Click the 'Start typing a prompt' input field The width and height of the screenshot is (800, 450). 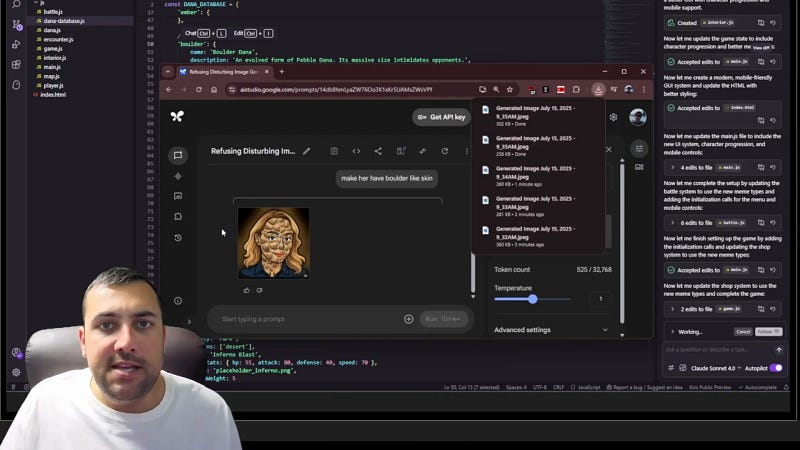[x=306, y=319]
